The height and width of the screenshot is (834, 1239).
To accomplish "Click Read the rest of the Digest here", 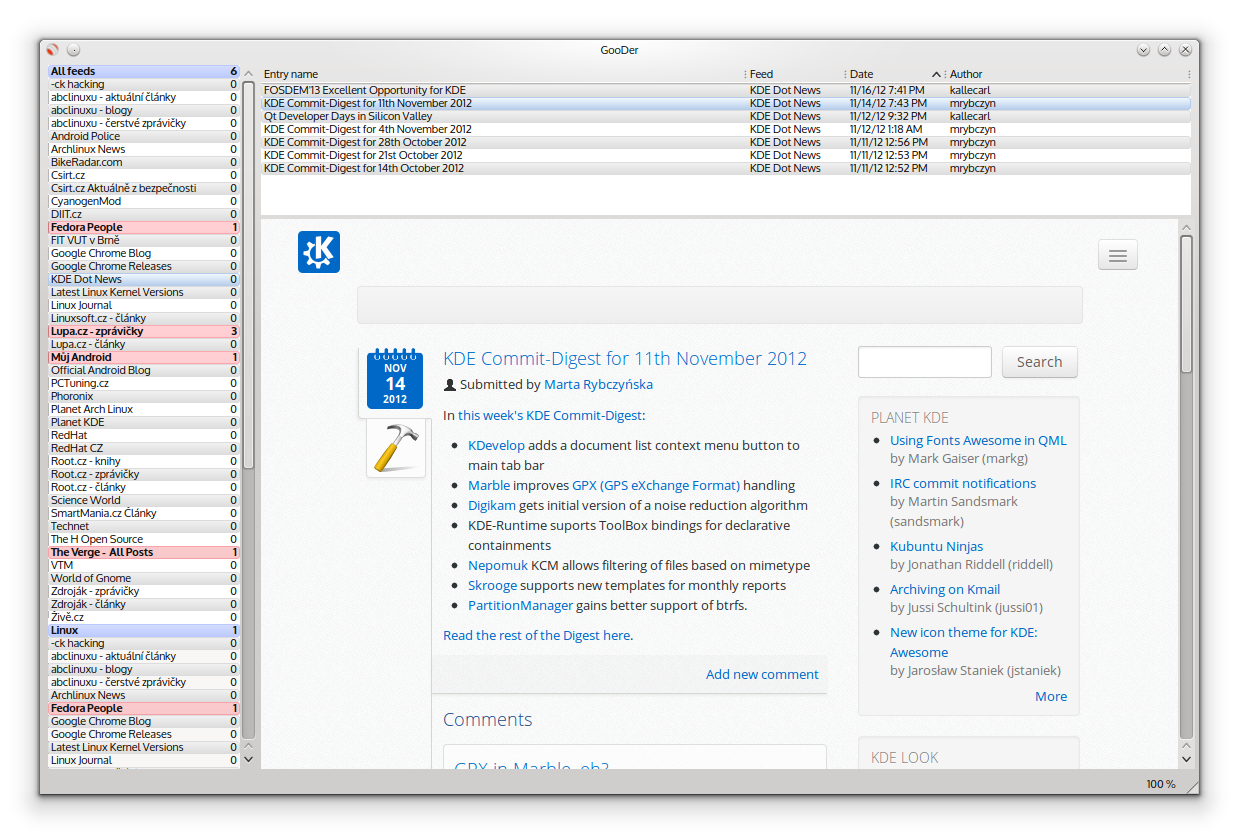I will (537, 635).
